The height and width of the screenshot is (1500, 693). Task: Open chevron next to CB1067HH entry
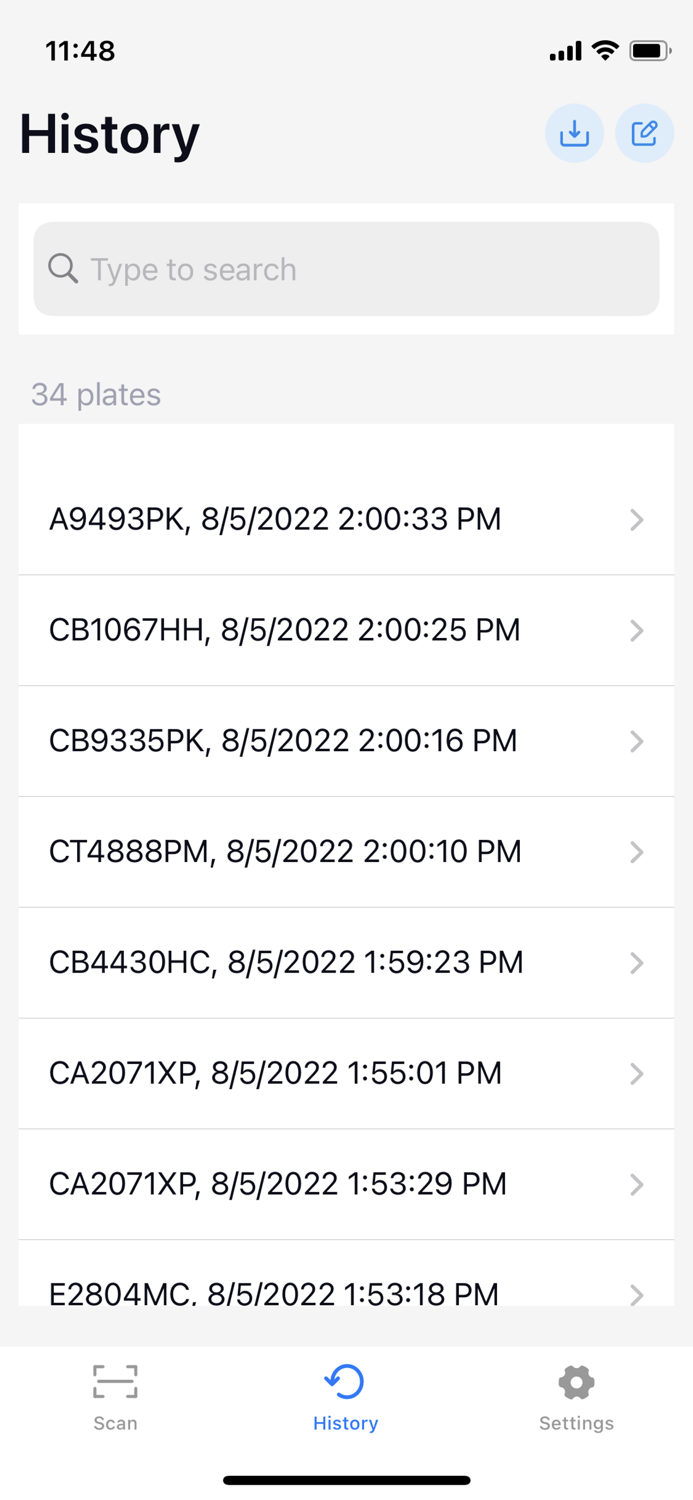[637, 630]
